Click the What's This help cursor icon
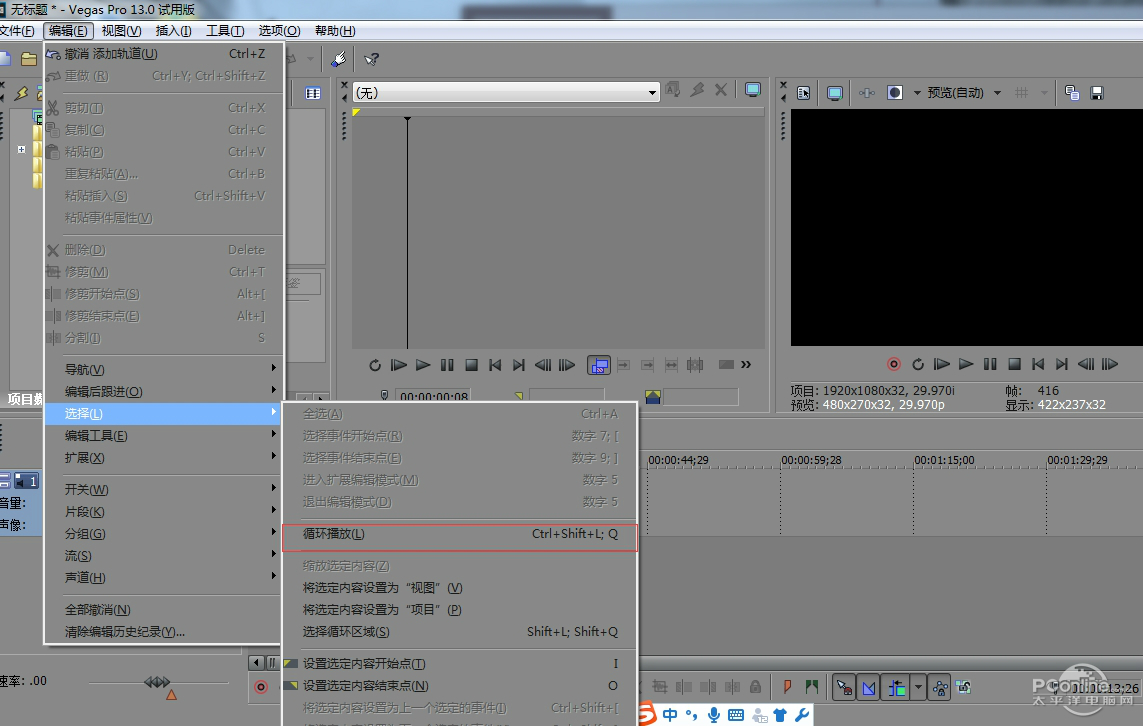 [371, 59]
